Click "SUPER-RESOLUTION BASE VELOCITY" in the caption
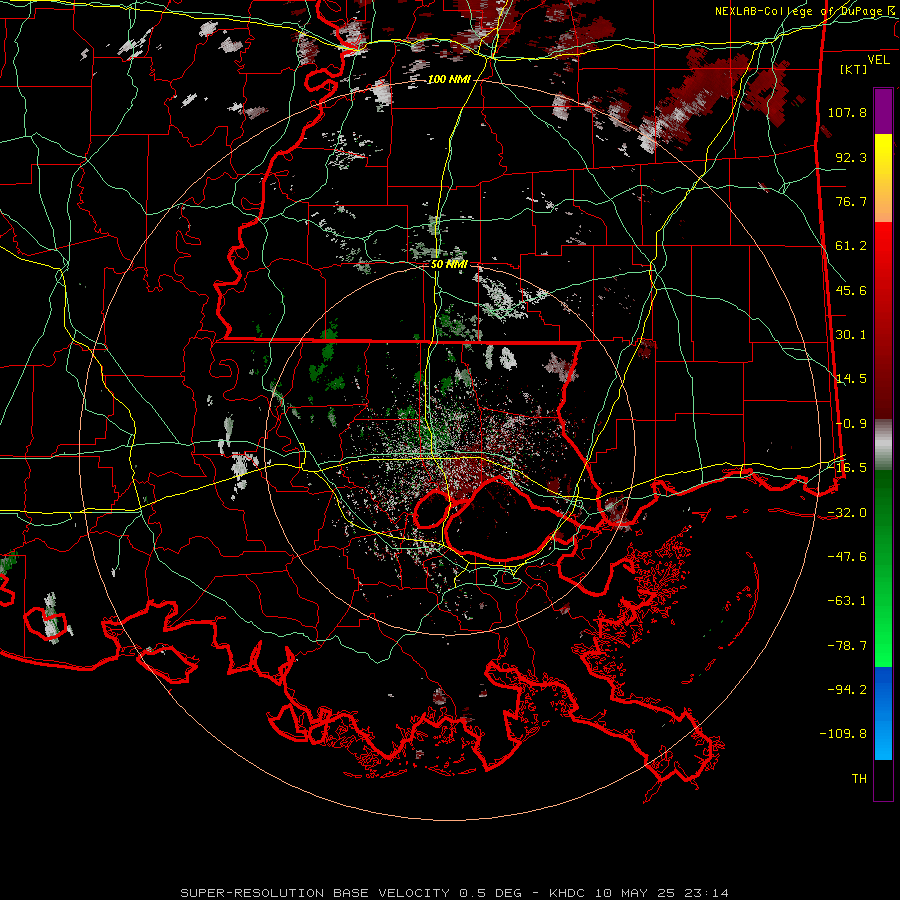Image resolution: width=900 pixels, height=900 pixels. [x=315, y=893]
